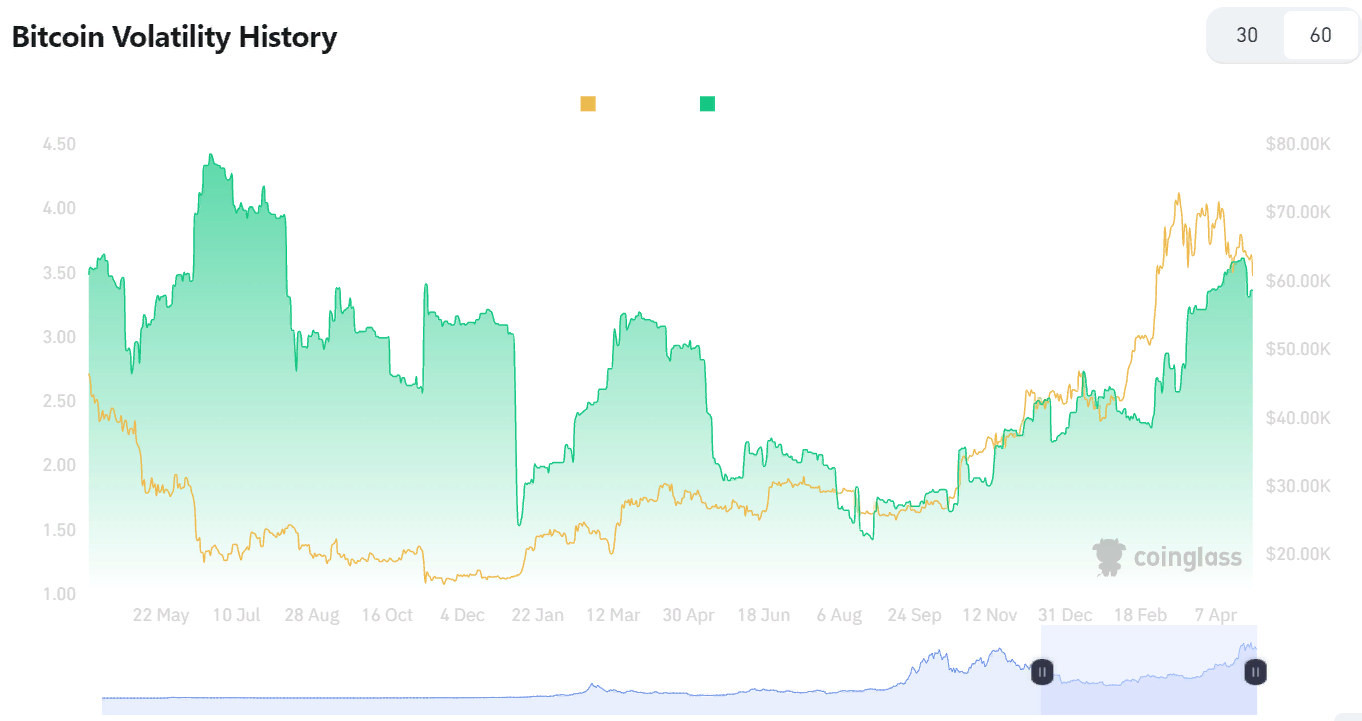
Task: Switch to the 30 day volatility view
Action: pyautogui.click(x=1247, y=35)
